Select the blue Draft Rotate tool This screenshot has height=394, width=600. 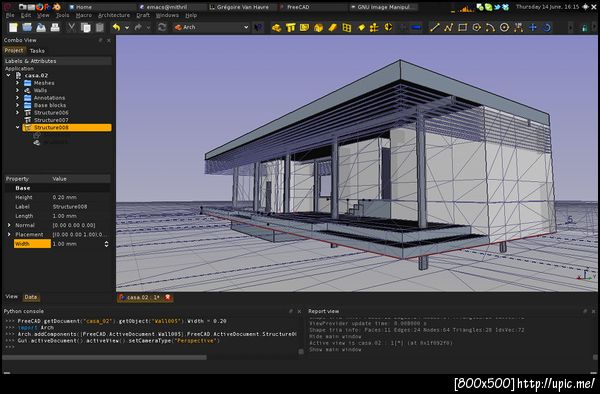[547, 28]
